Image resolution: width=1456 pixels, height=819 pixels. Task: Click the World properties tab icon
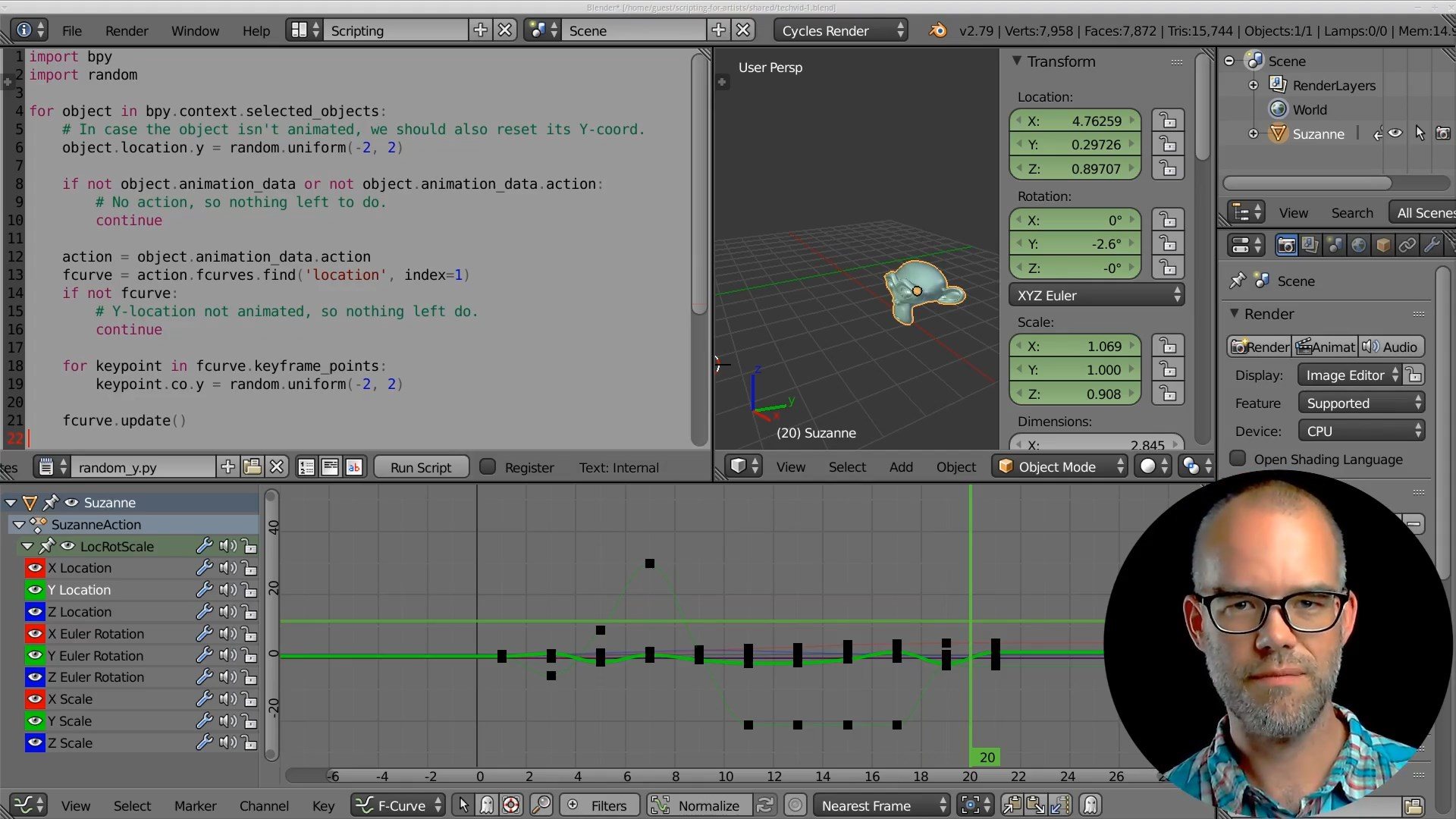[1359, 245]
